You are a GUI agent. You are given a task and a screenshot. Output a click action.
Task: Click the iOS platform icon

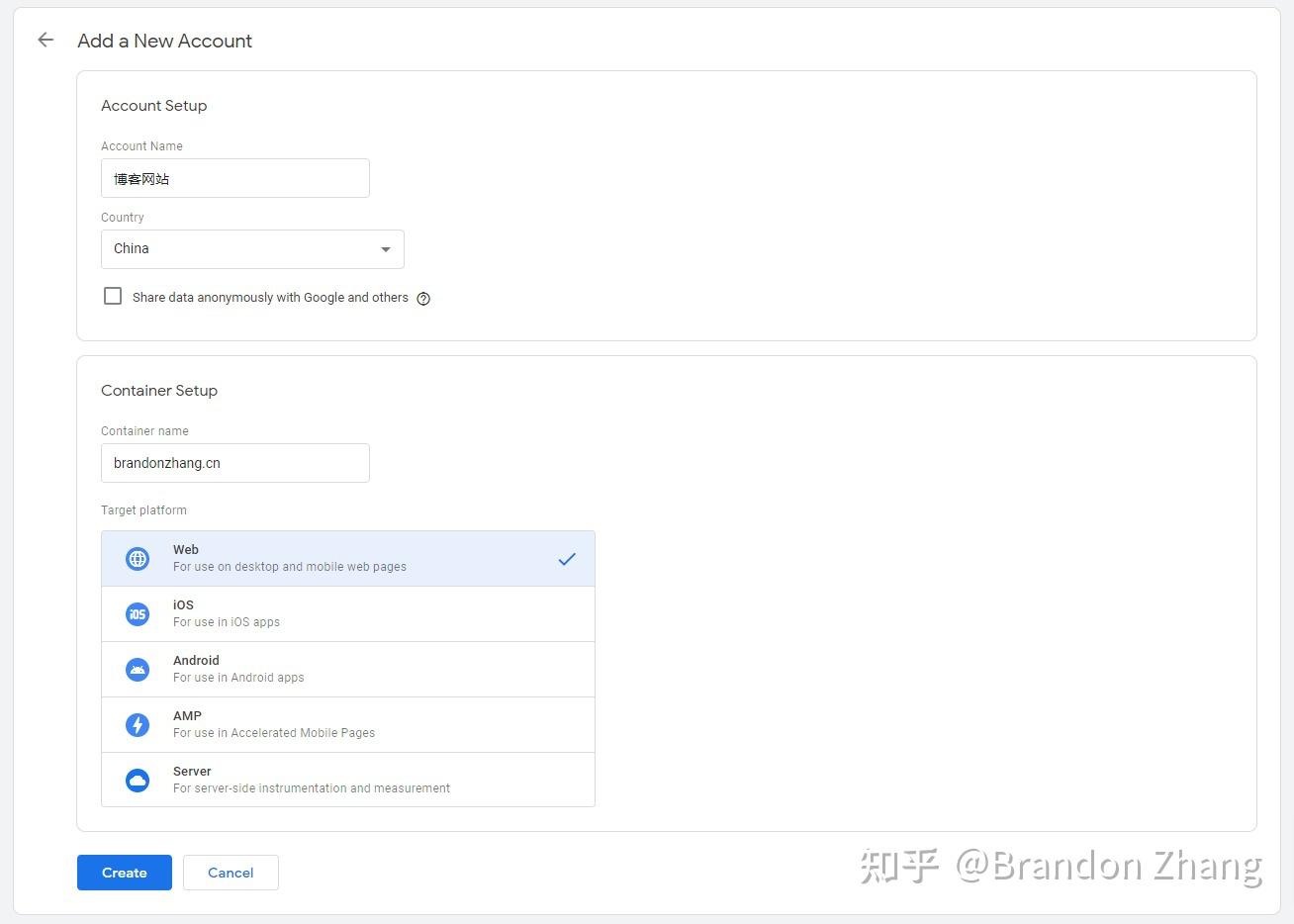point(138,614)
